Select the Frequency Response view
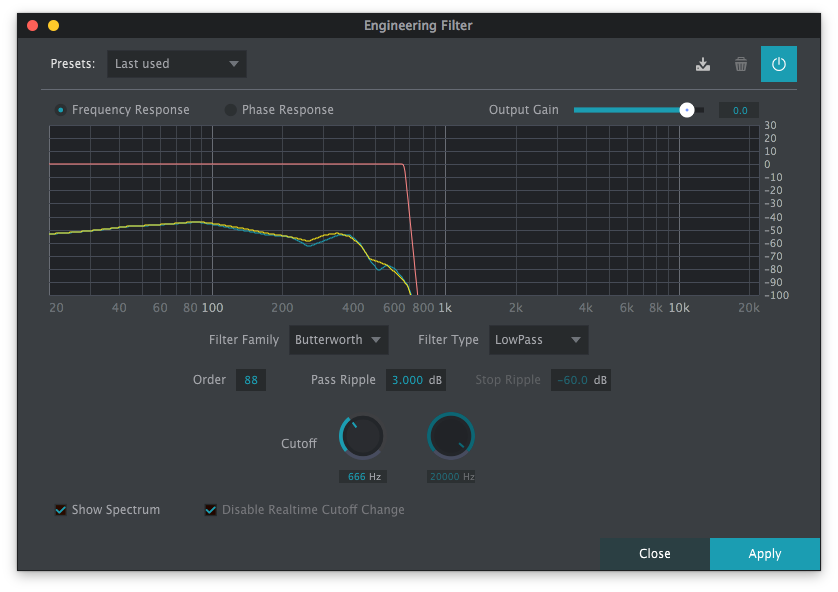This screenshot has height=592, width=838. pyautogui.click(x=58, y=110)
